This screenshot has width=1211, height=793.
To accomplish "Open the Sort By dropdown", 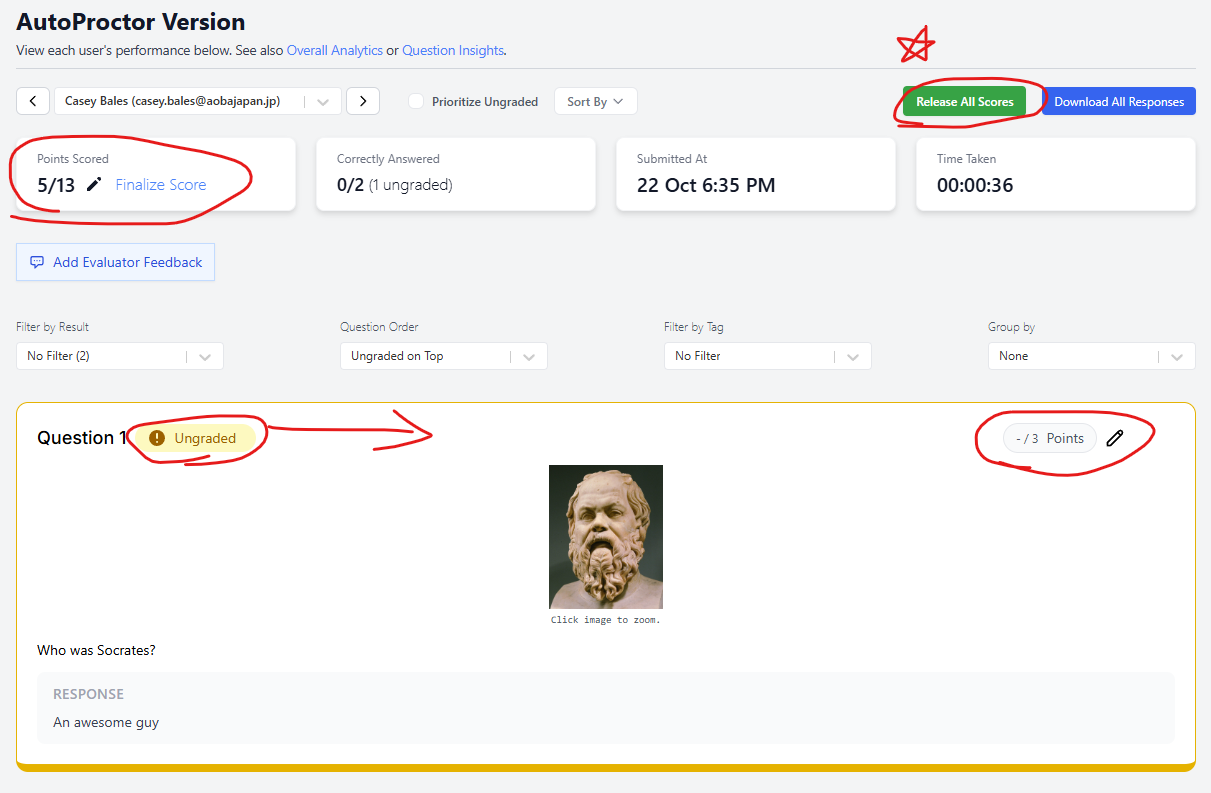I will [595, 101].
